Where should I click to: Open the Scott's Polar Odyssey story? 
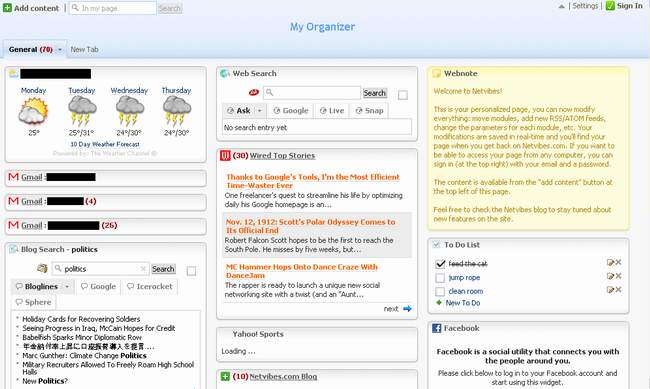point(310,226)
